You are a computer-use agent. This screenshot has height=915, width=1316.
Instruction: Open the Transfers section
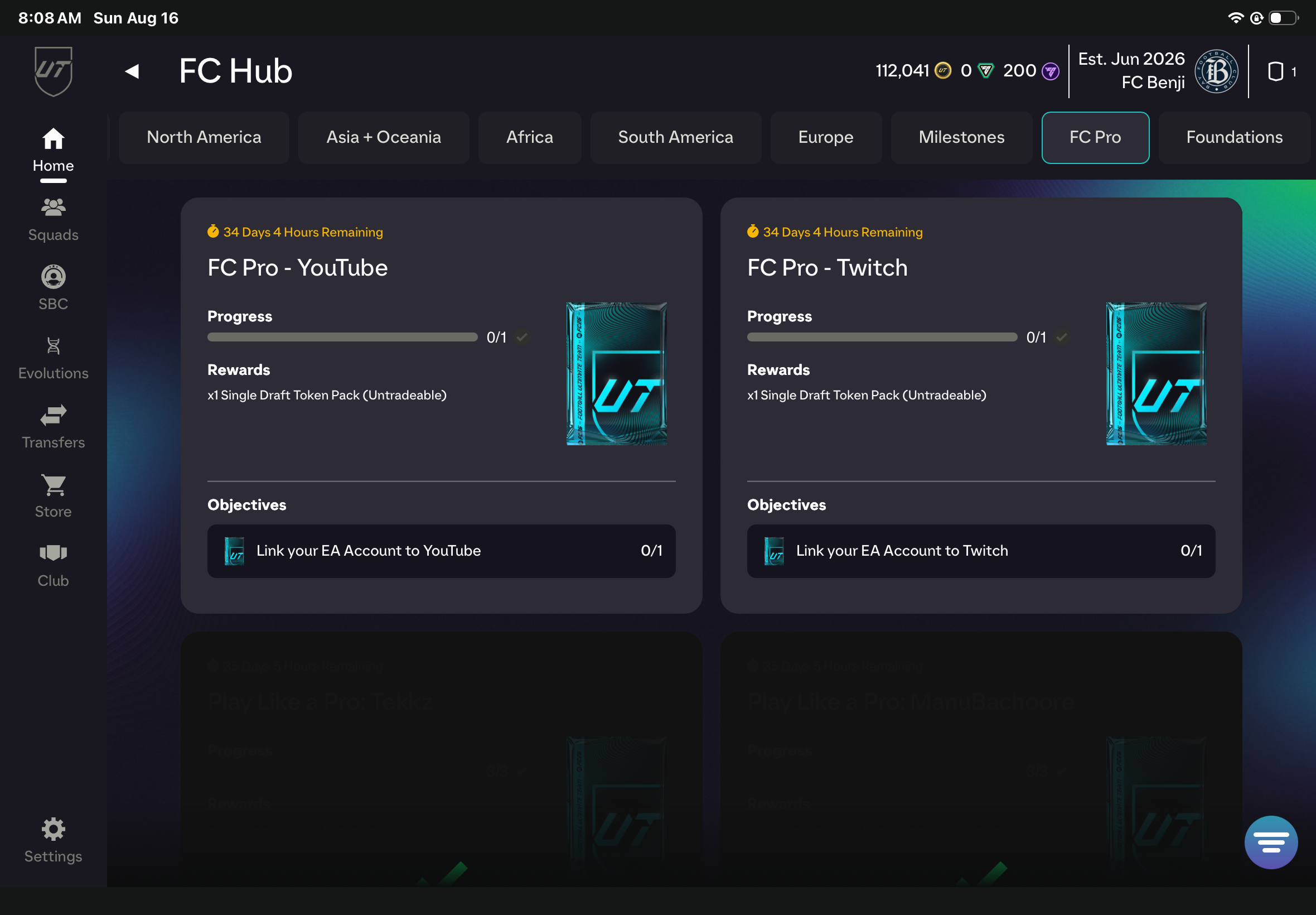54,427
